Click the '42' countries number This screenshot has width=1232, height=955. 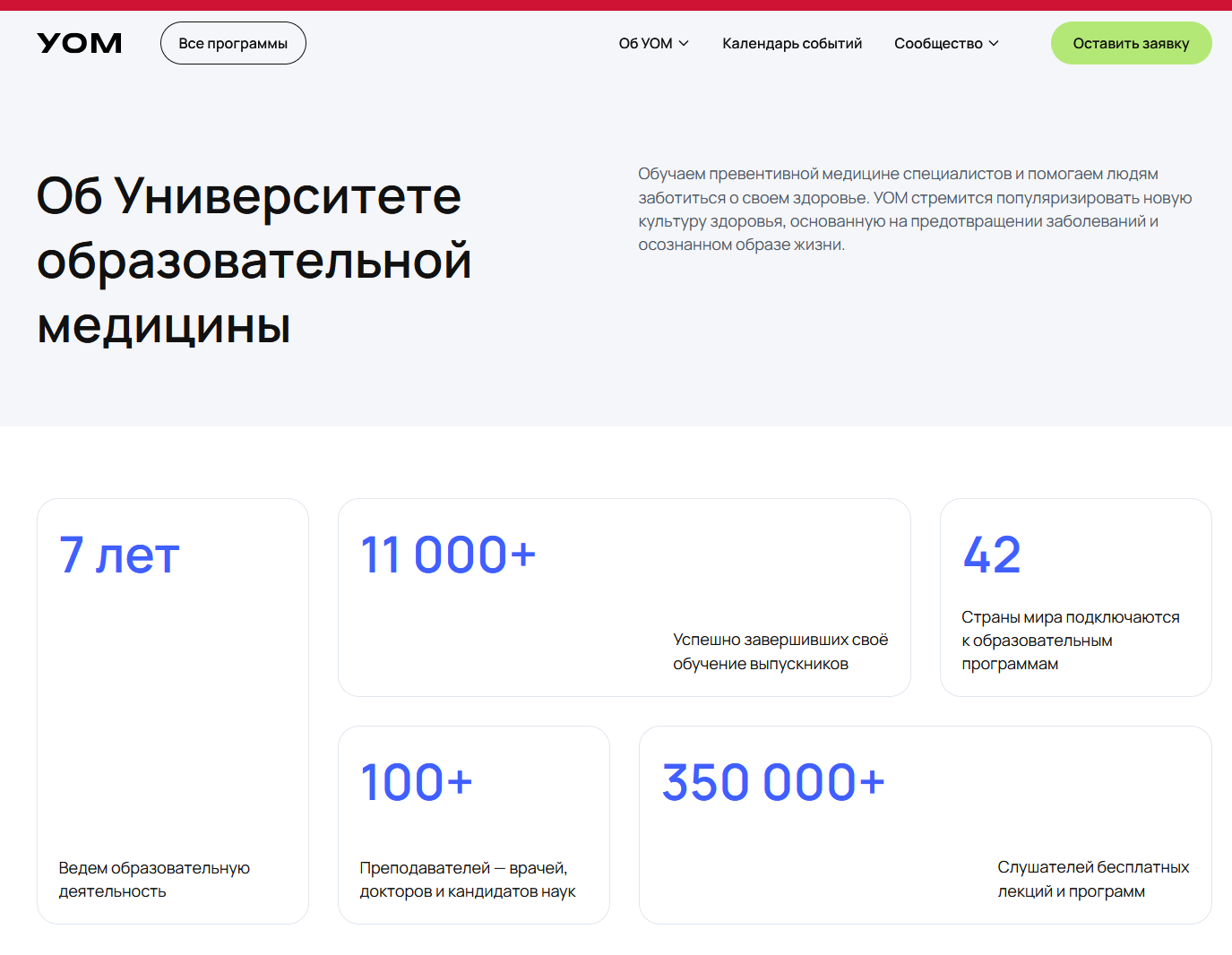[992, 555]
